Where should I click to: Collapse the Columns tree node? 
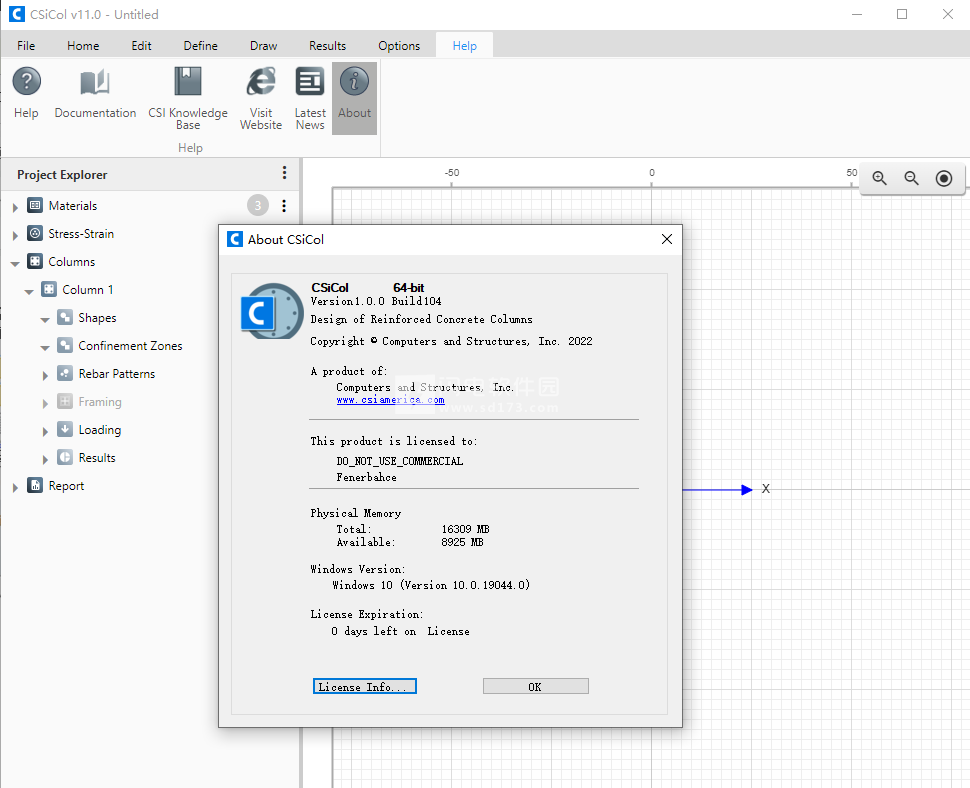pyautogui.click(x=15, y=263)
